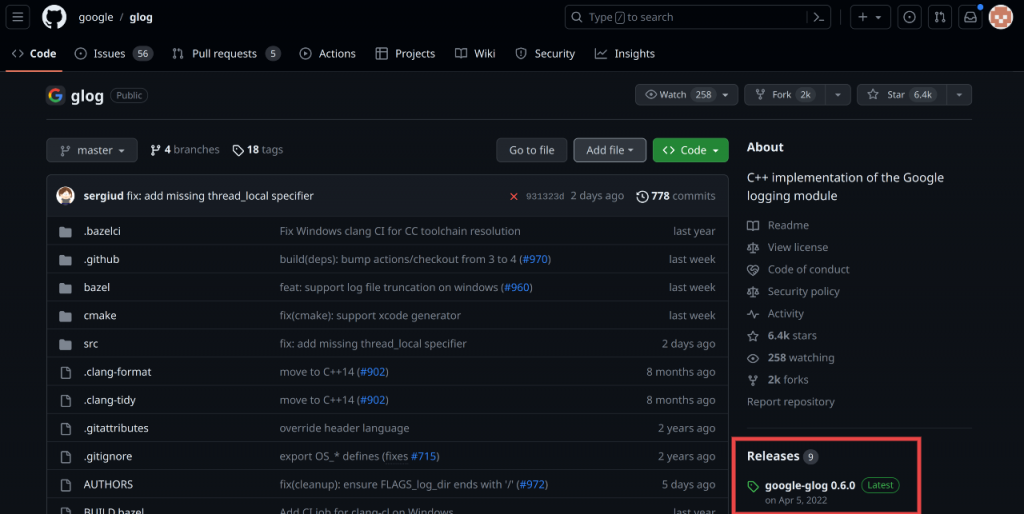This screenshot has height=514, width=1024.
Task: Open pull requests icon in header
Action: pos(940,18)
